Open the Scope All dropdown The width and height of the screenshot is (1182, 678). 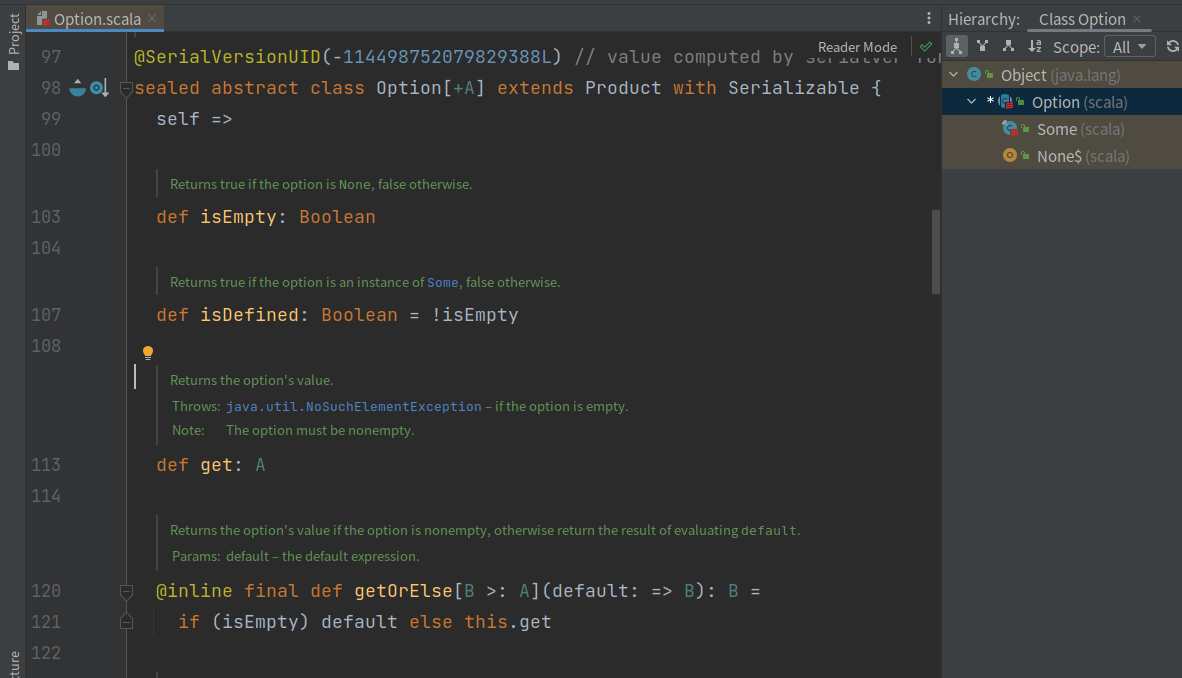[1129, 47]
